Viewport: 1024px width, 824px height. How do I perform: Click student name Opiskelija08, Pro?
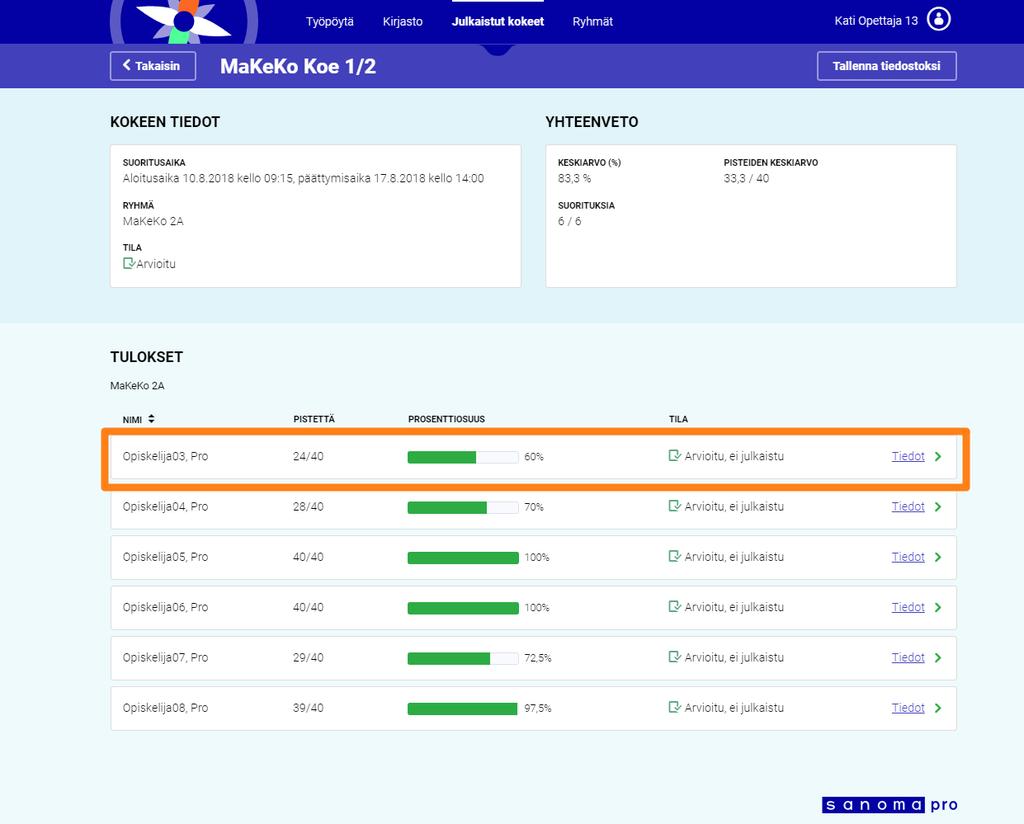point(165,708)
